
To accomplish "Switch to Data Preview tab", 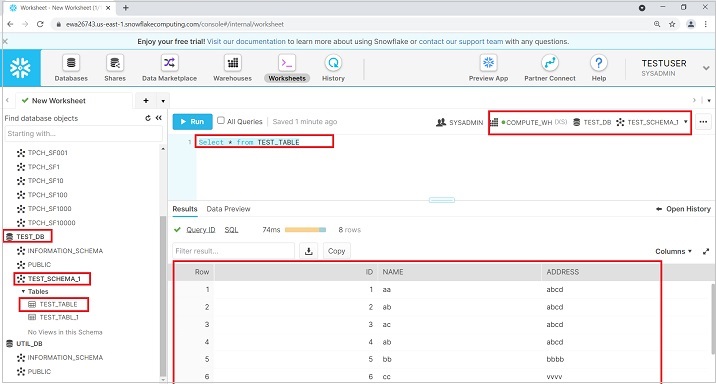I will click(x=228, y=209).
